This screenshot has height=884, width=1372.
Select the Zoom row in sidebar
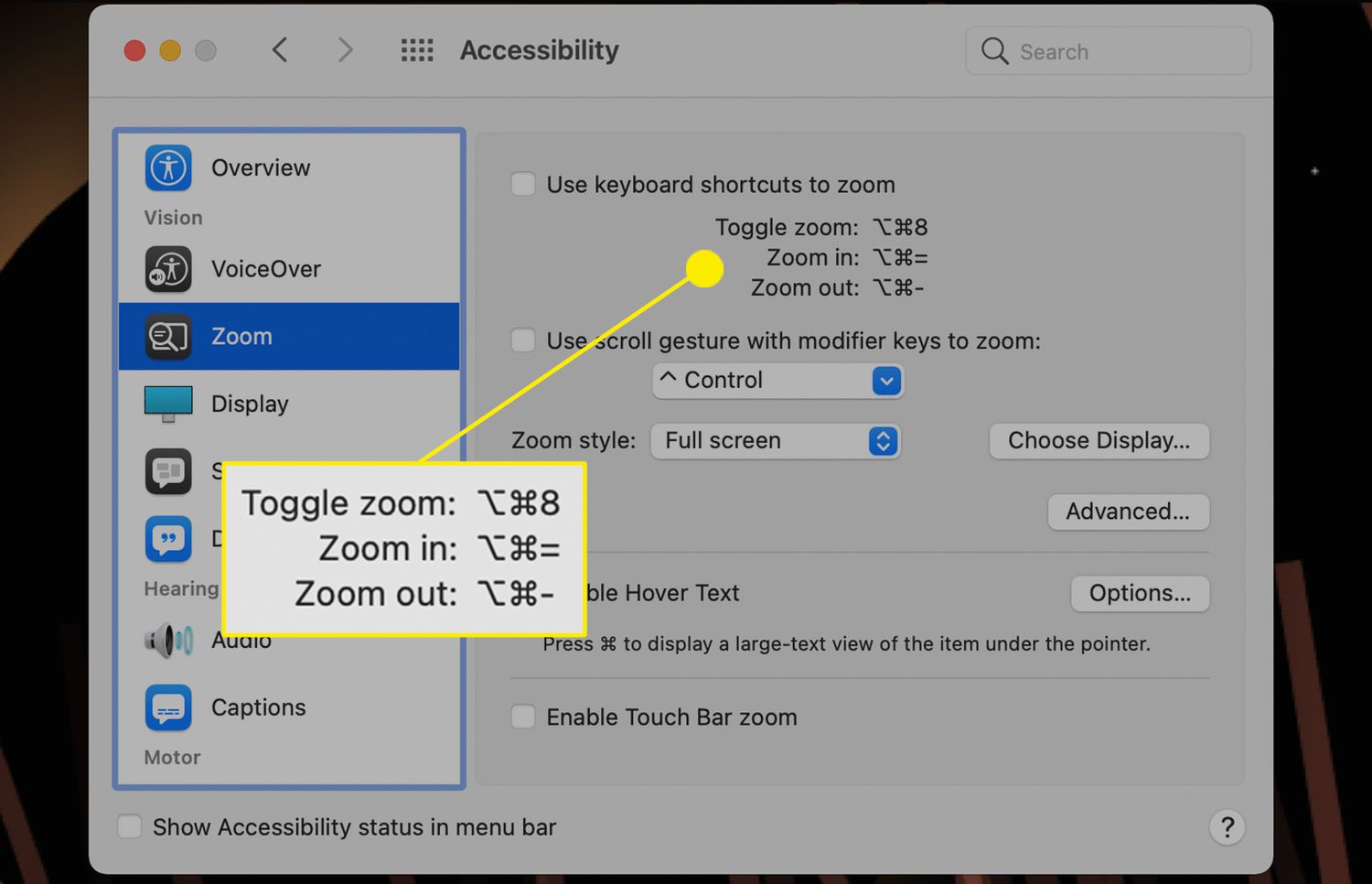(289, 337)
